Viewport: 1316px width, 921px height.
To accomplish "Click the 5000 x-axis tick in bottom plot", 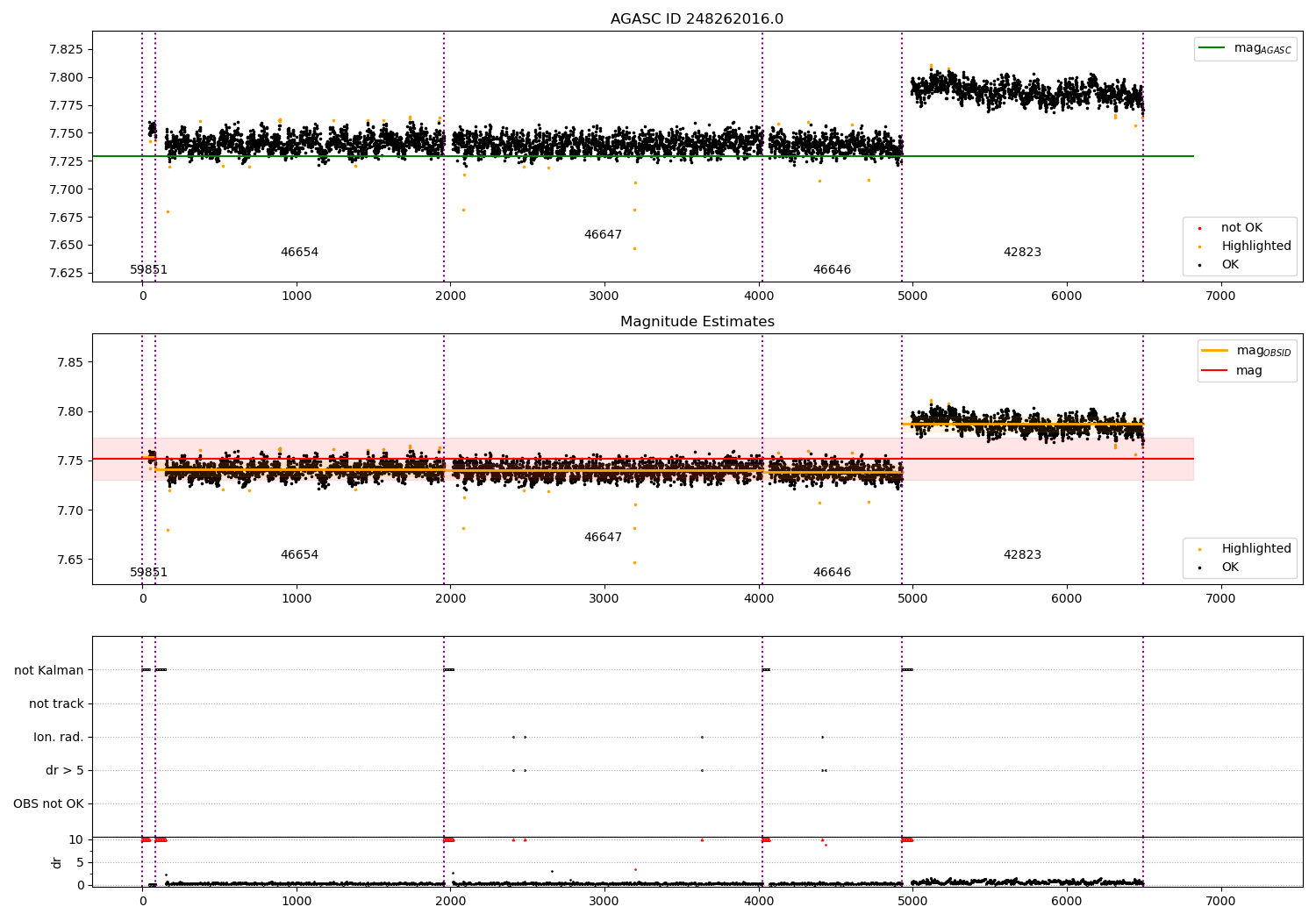I will coord(912,902).
